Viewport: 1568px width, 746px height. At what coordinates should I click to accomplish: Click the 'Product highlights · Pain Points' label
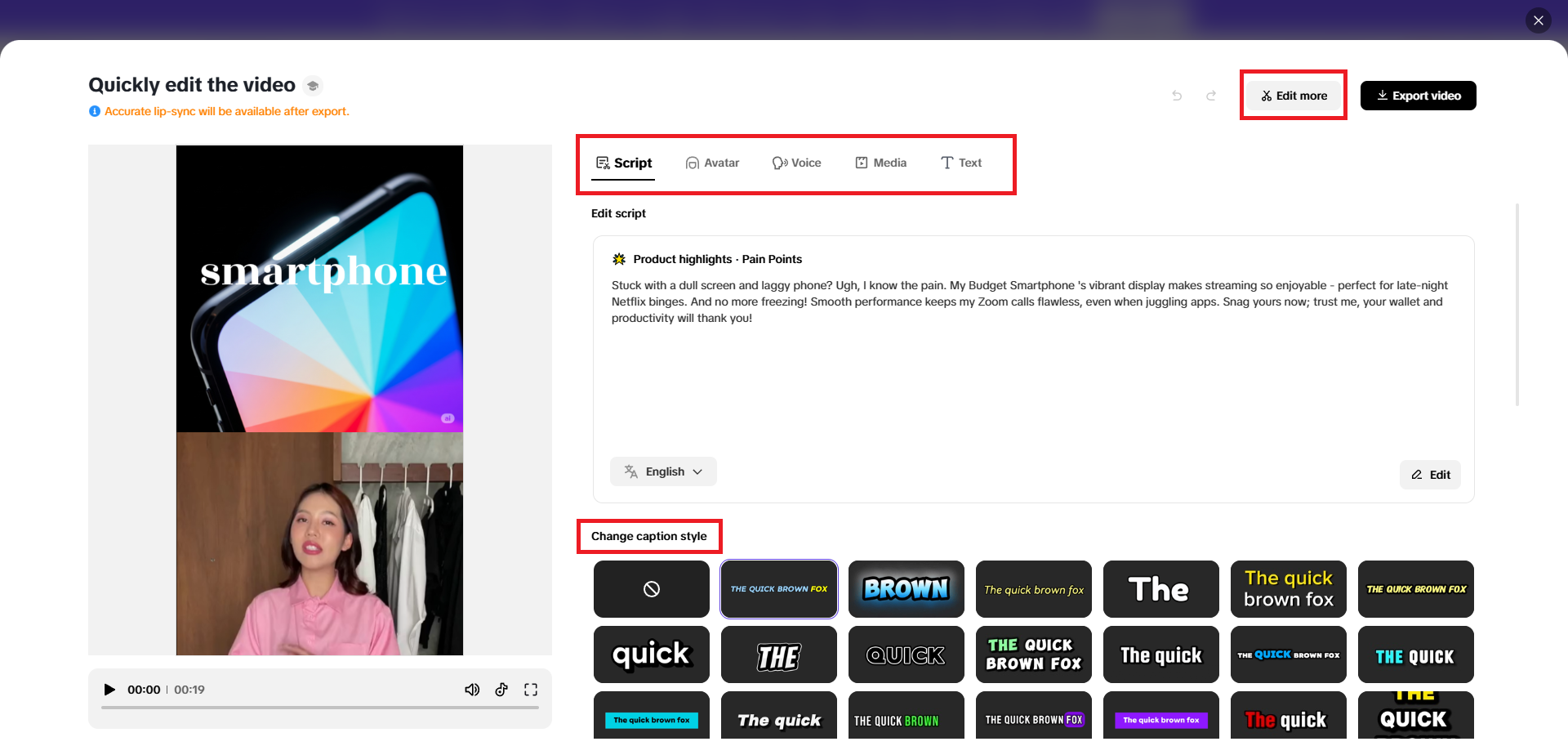(x=718, y=259)
